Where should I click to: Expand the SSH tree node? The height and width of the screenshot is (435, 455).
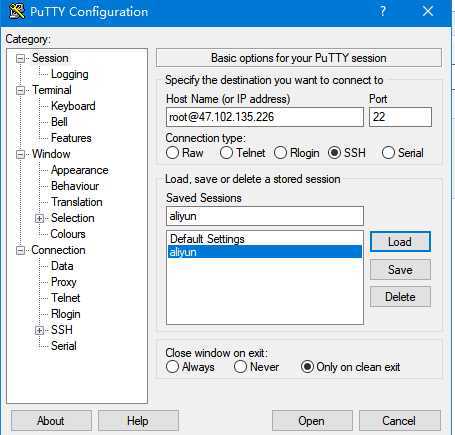[39, 330]
